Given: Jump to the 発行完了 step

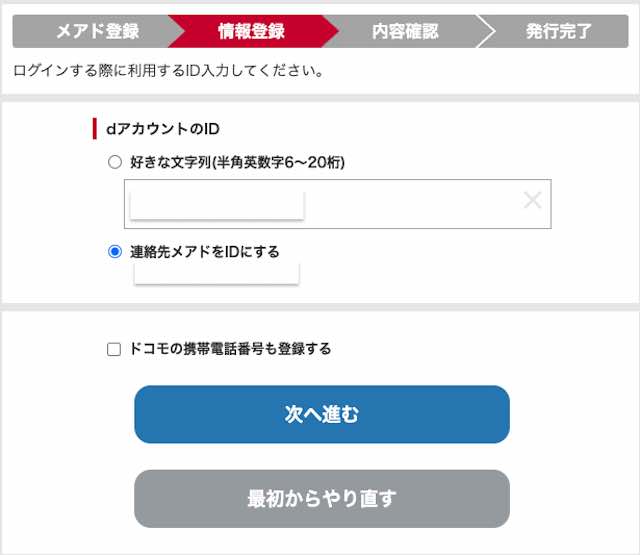Looking at the screenshot, I should (558, 31).
